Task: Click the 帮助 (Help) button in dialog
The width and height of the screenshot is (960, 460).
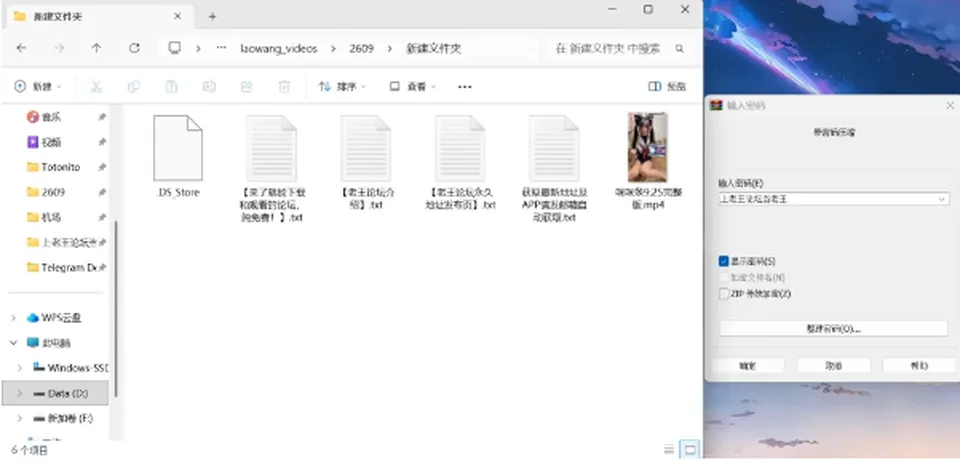Action: [919, 366]
